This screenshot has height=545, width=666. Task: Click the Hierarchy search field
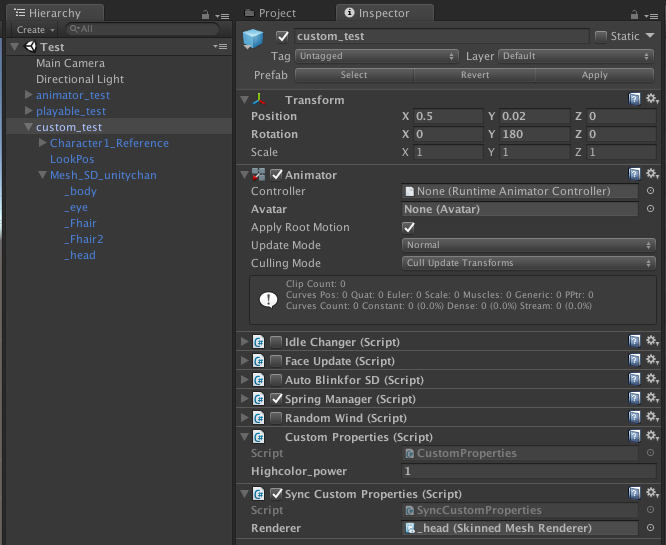point(142,29)
